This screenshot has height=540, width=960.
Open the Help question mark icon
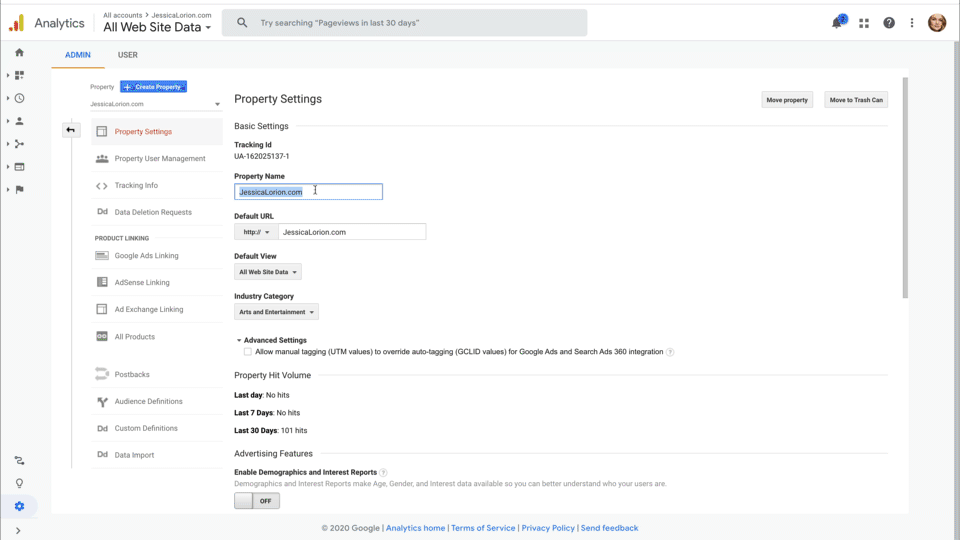pos(889,23)
